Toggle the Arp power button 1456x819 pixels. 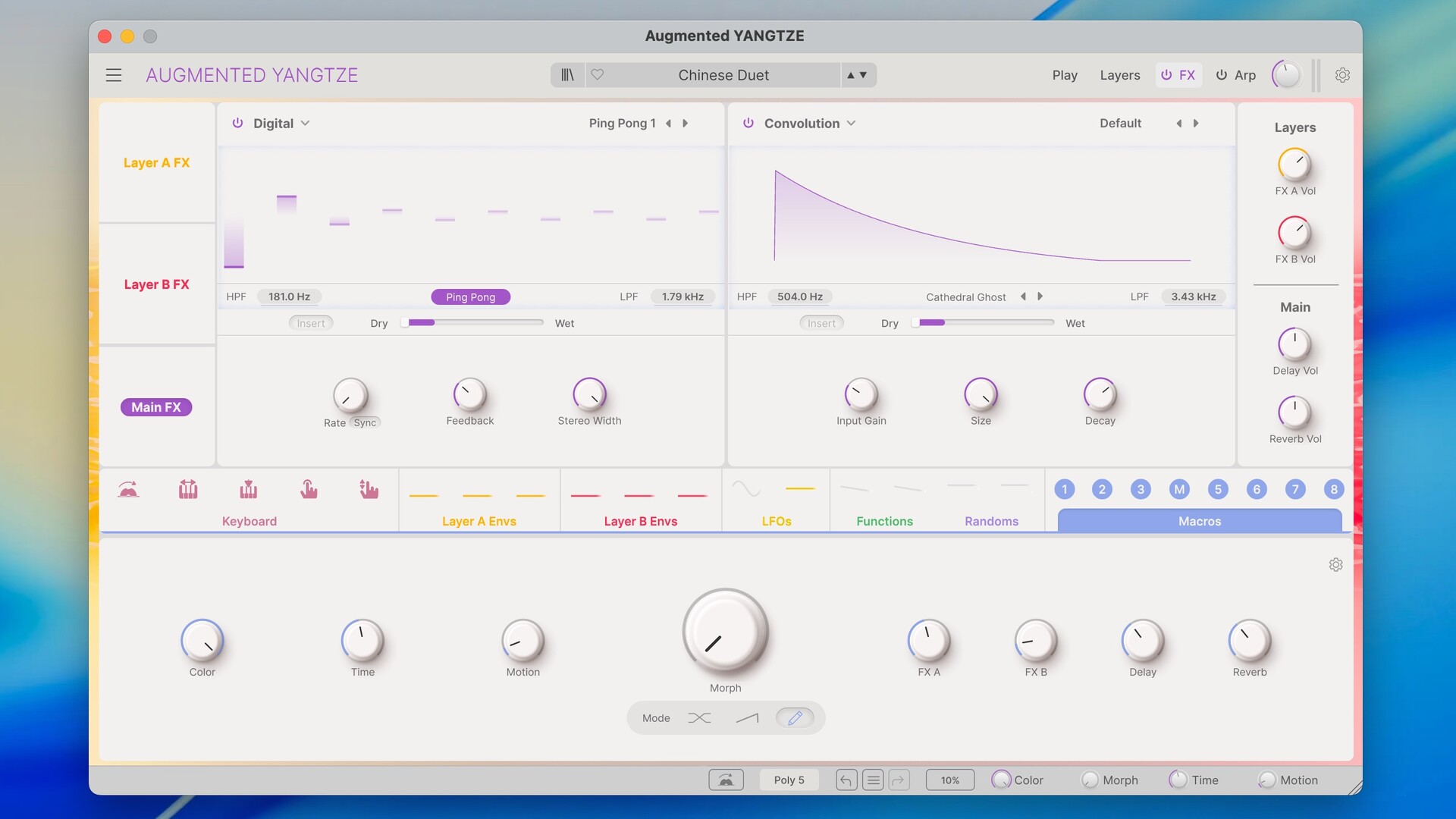[1221, 75]
